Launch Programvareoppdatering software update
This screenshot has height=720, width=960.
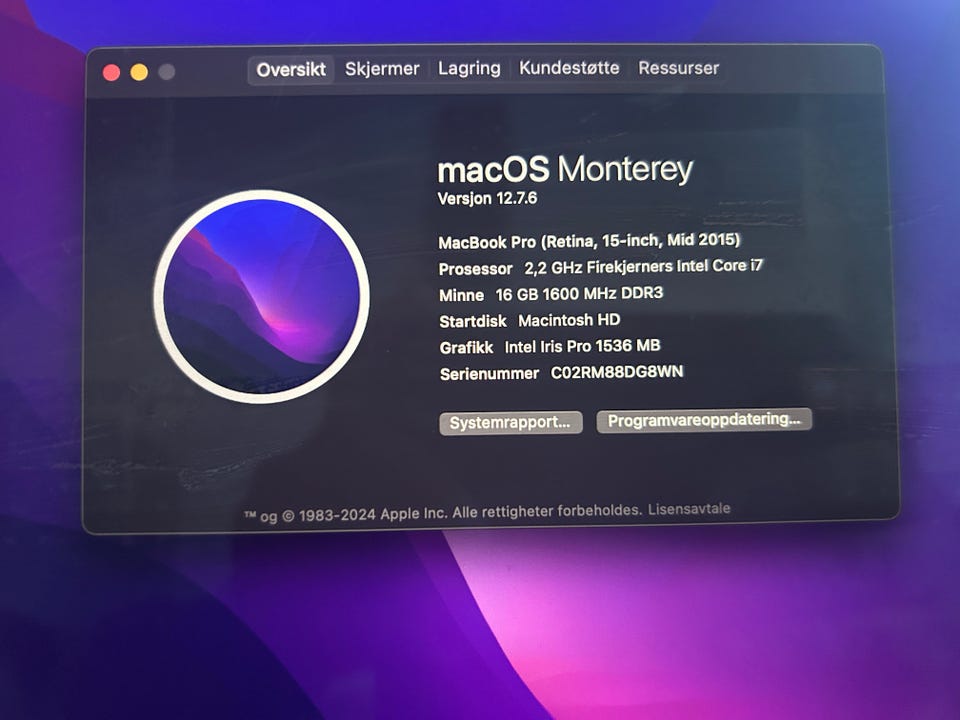pyautogui.click(x=704, y=420)
